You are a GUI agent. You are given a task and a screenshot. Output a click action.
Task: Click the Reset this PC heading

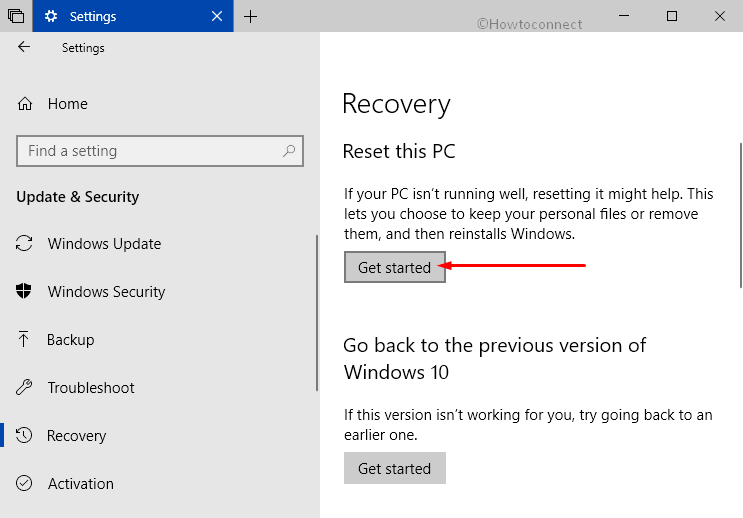click(x=399, y=151)
